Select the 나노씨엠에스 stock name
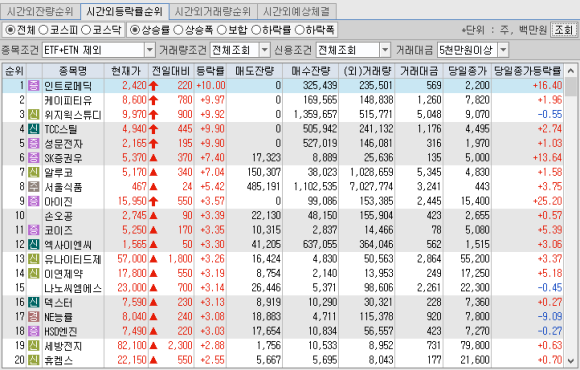 click(x=72, y=288)
